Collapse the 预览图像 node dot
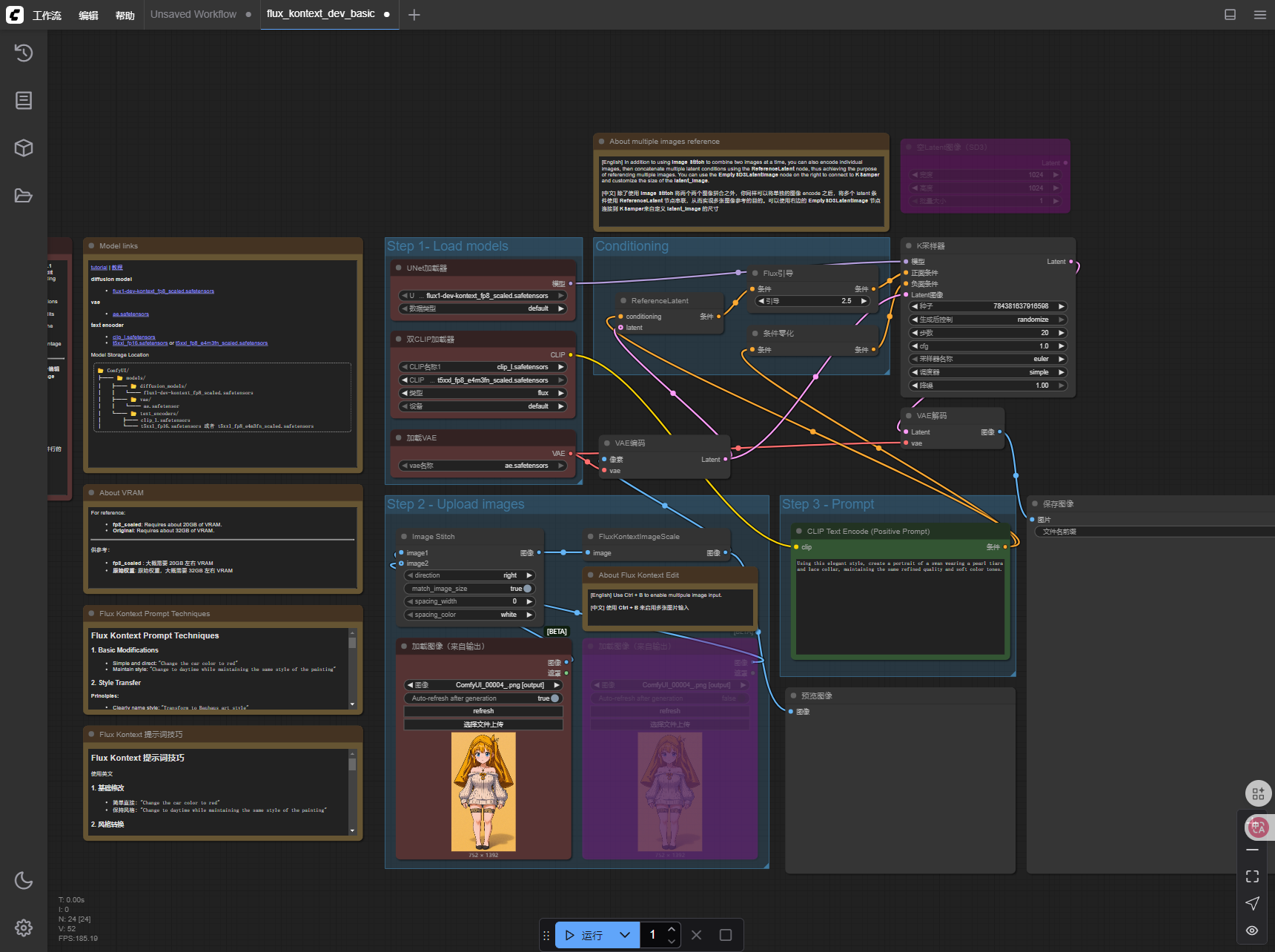The width and height of the screenshot is (1275, 952). click(794, 695)
